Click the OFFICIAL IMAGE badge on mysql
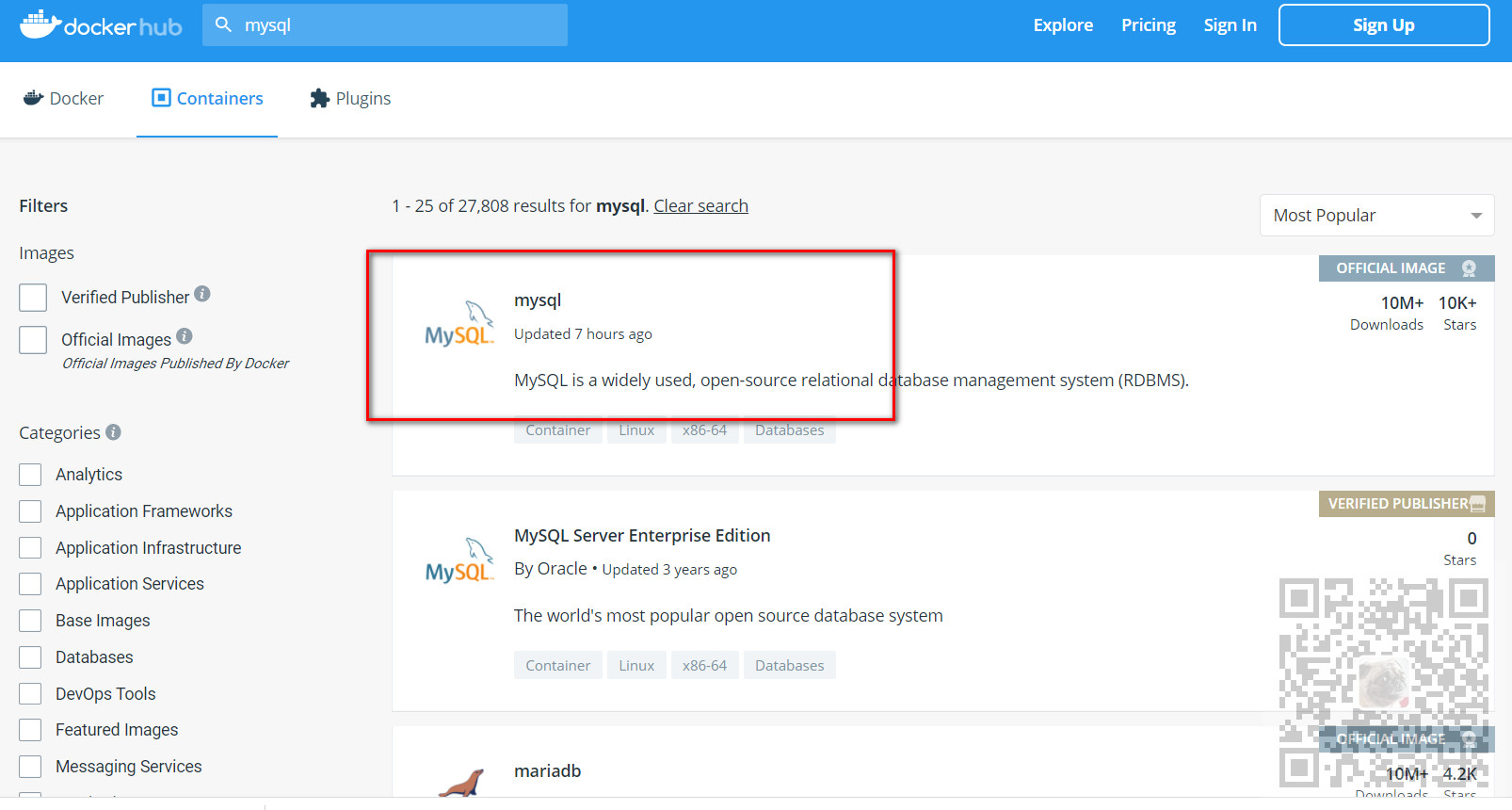The image size is (1512, 810). (1407, 268)
